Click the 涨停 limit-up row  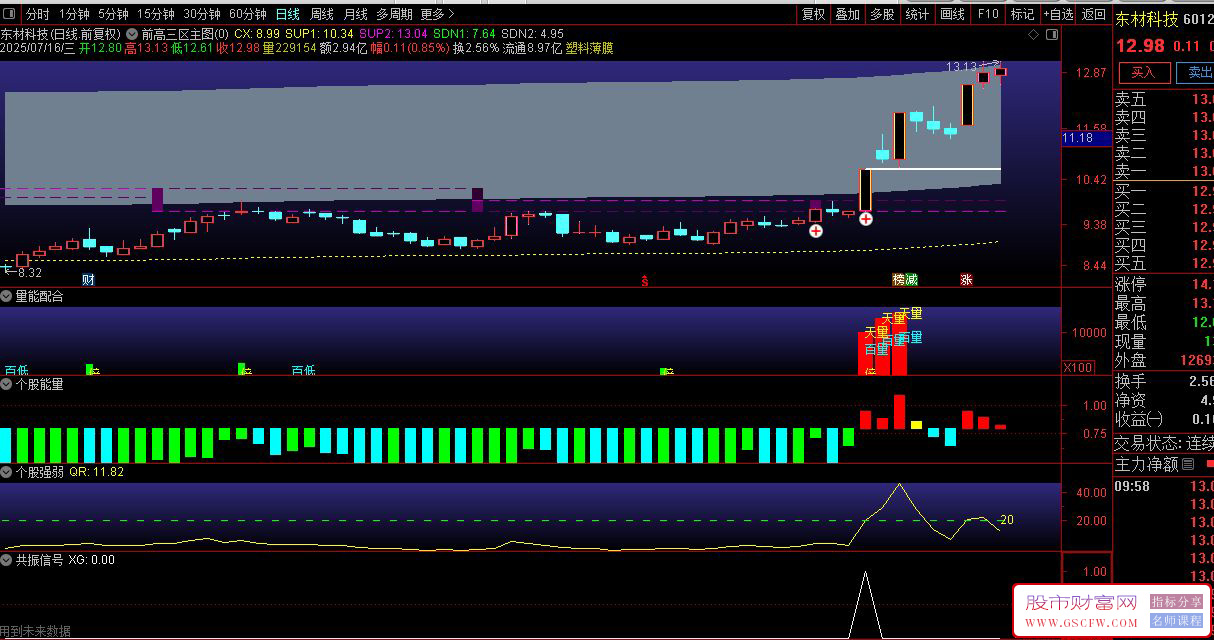pos(1164,284)
